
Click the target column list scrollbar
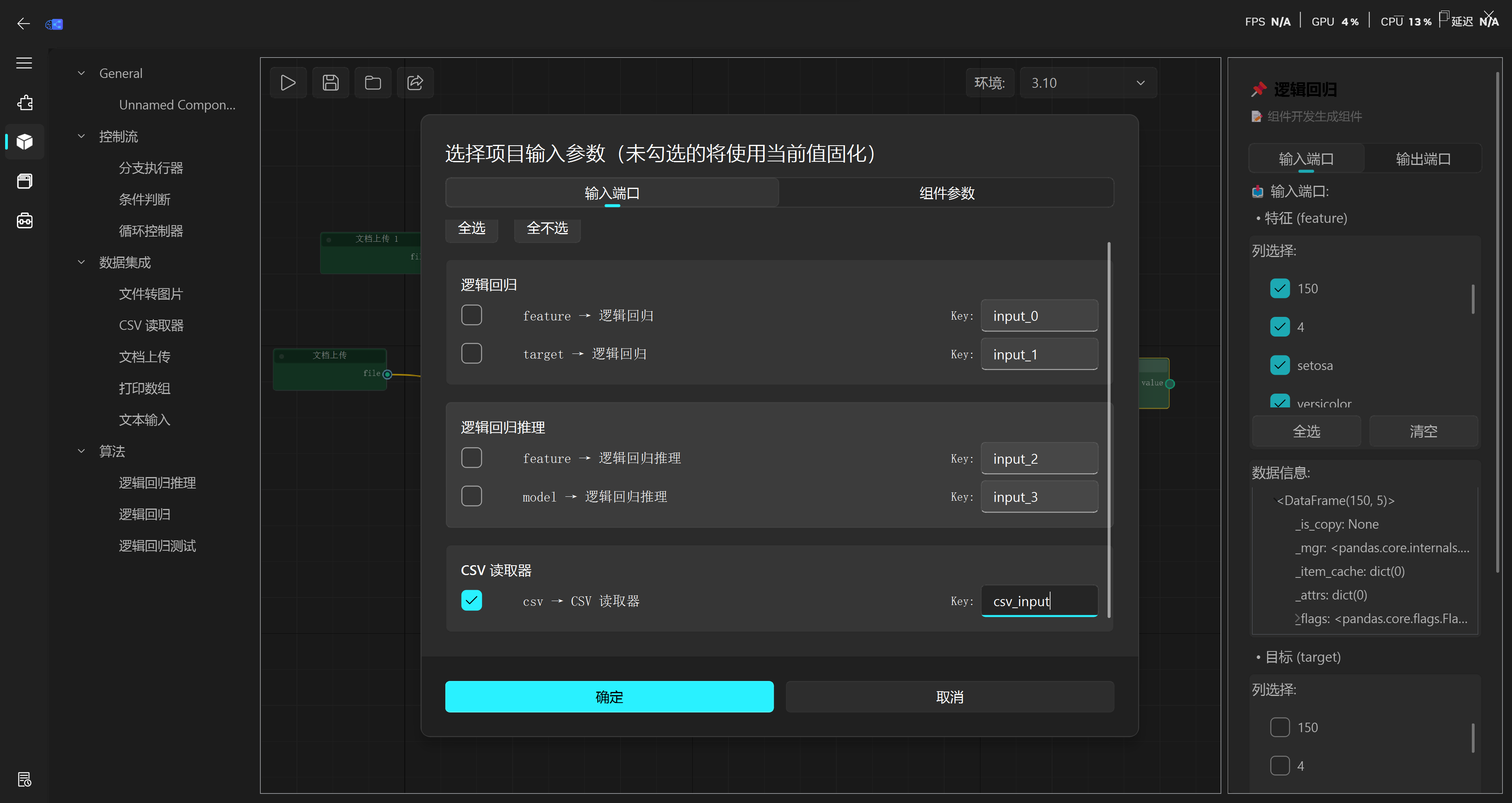tap(1473, 738)
